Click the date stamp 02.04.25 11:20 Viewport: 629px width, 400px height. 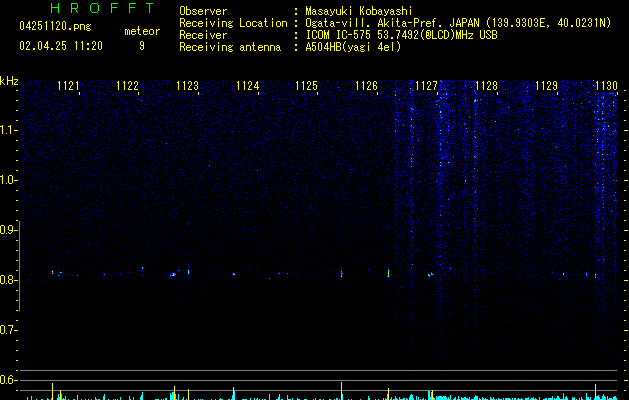pyautogui.click(x=61, y=46)
